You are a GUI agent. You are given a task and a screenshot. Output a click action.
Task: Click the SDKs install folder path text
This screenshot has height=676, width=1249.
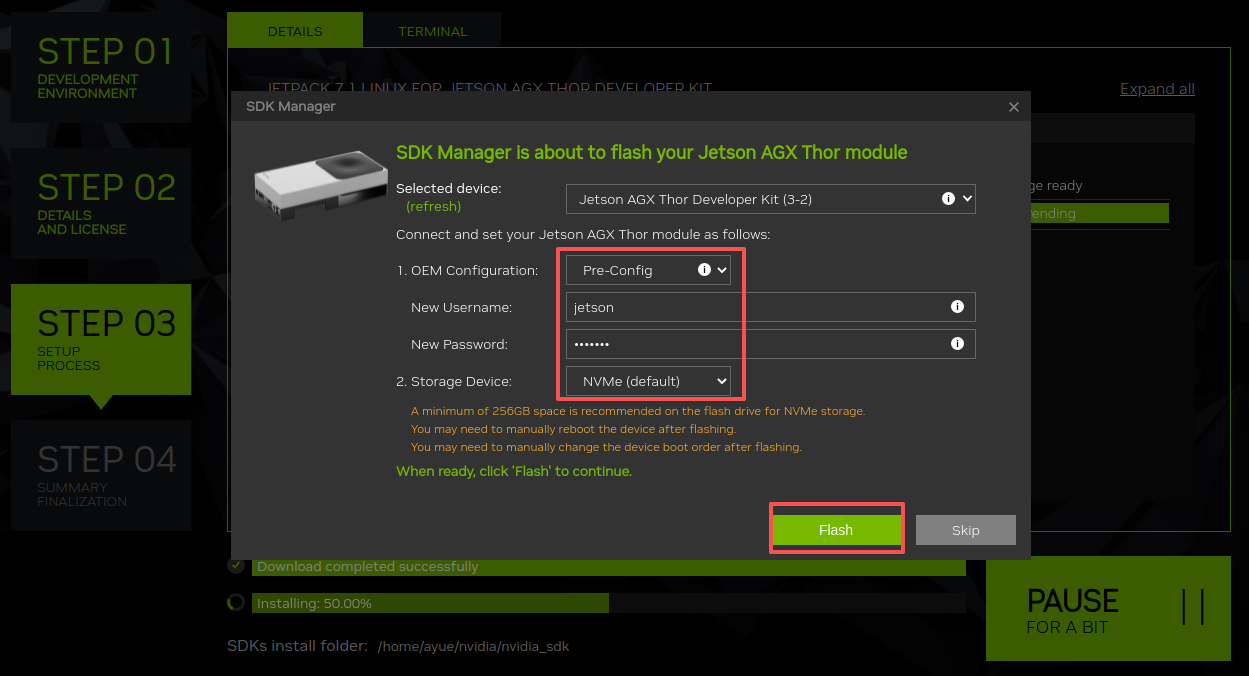473,646
